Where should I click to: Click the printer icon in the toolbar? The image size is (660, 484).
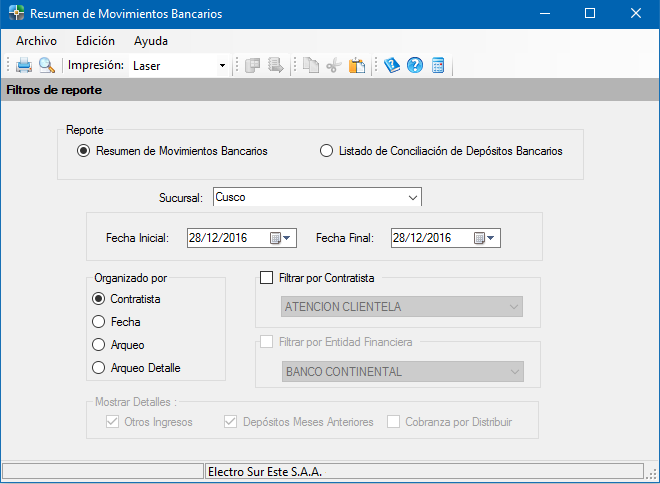(24, 66)
